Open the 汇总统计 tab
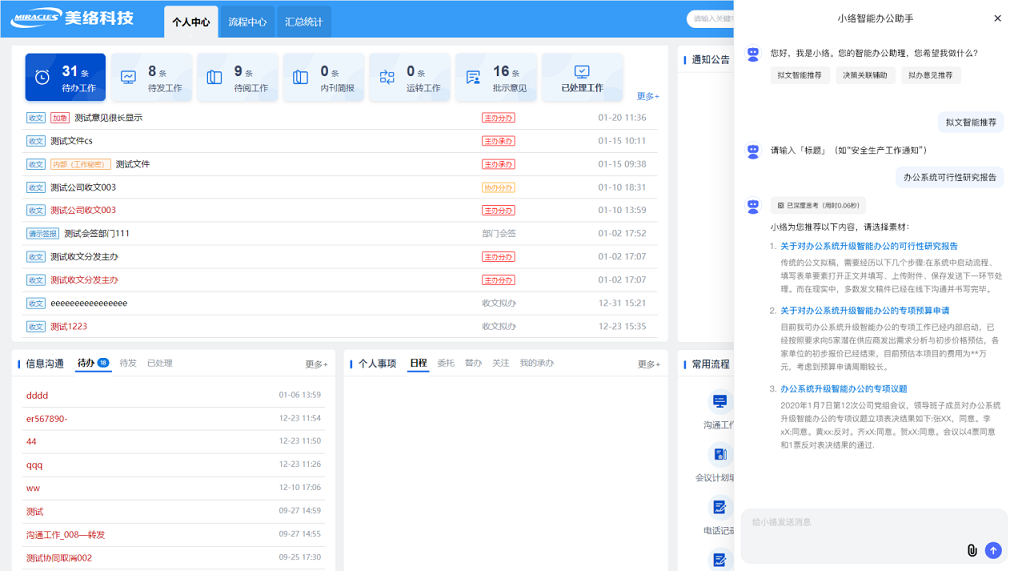Screen dimensions: 1014x571 pos(304,22)
